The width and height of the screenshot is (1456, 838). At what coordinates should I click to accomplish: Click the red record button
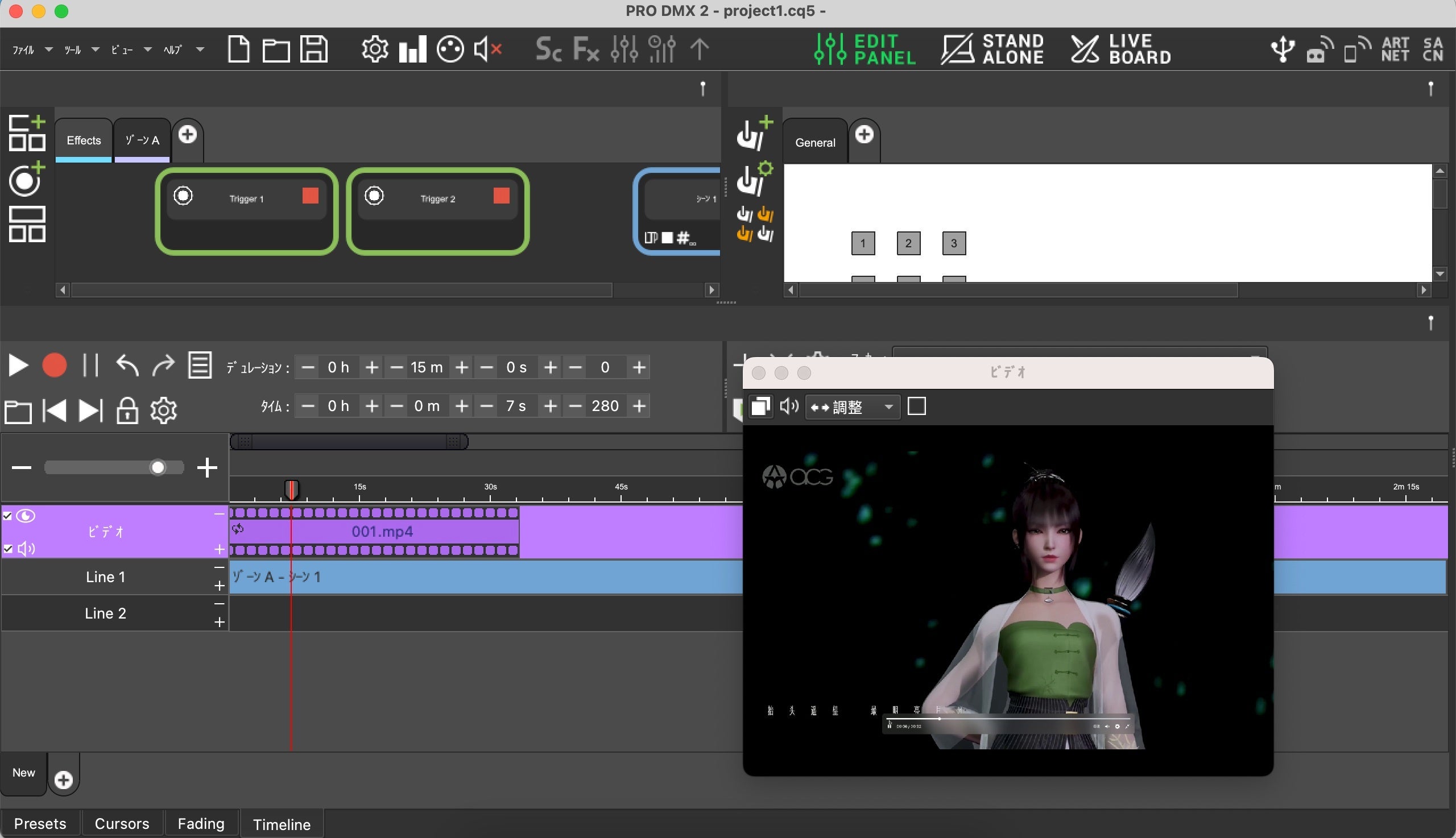(x=54, y=366)
